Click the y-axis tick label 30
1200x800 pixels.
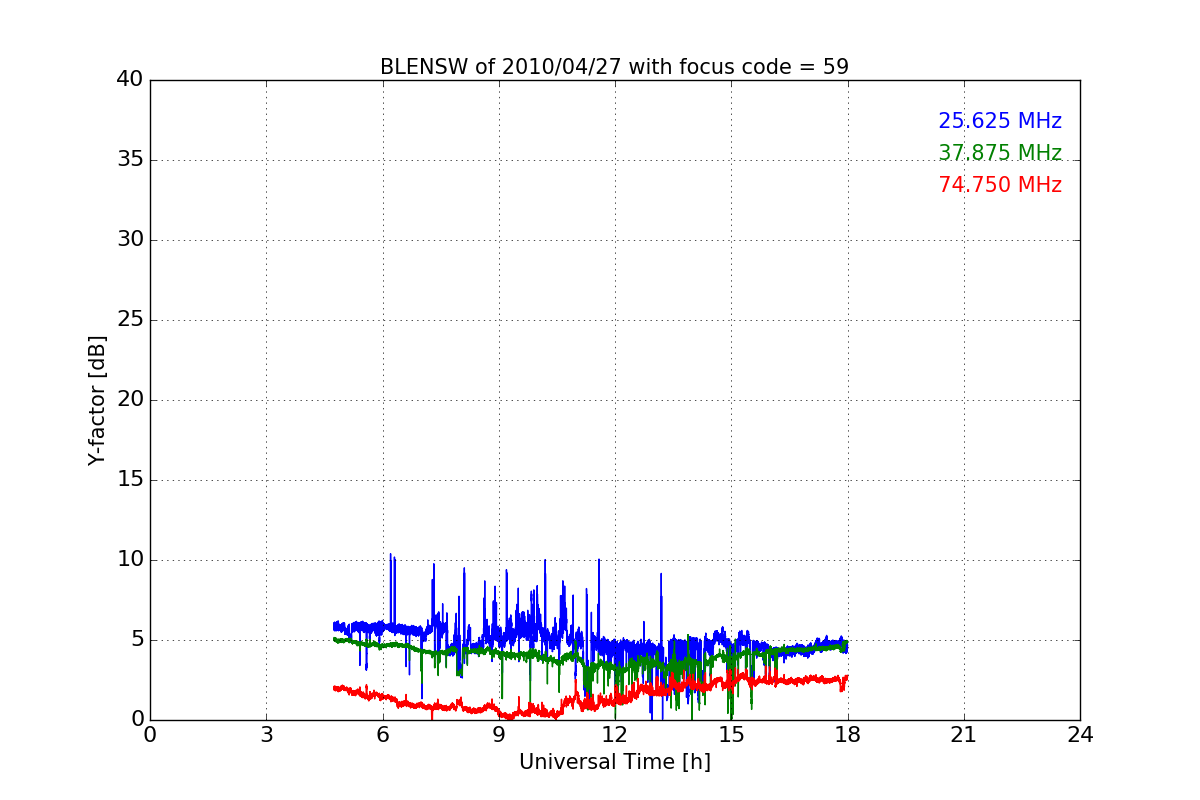pos(130,240)
